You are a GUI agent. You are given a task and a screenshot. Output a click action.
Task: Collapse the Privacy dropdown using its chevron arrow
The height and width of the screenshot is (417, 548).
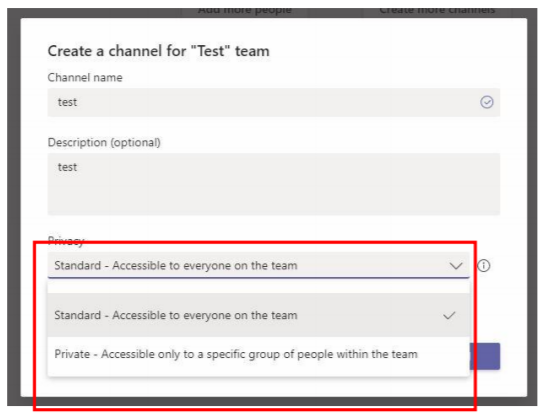click(456, 266)
